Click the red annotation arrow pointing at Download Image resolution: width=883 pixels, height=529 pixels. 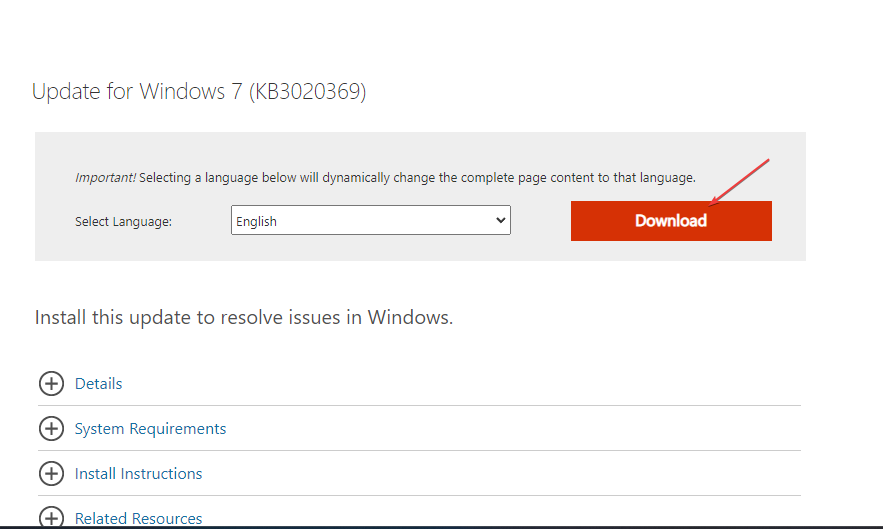pos(740,181)
